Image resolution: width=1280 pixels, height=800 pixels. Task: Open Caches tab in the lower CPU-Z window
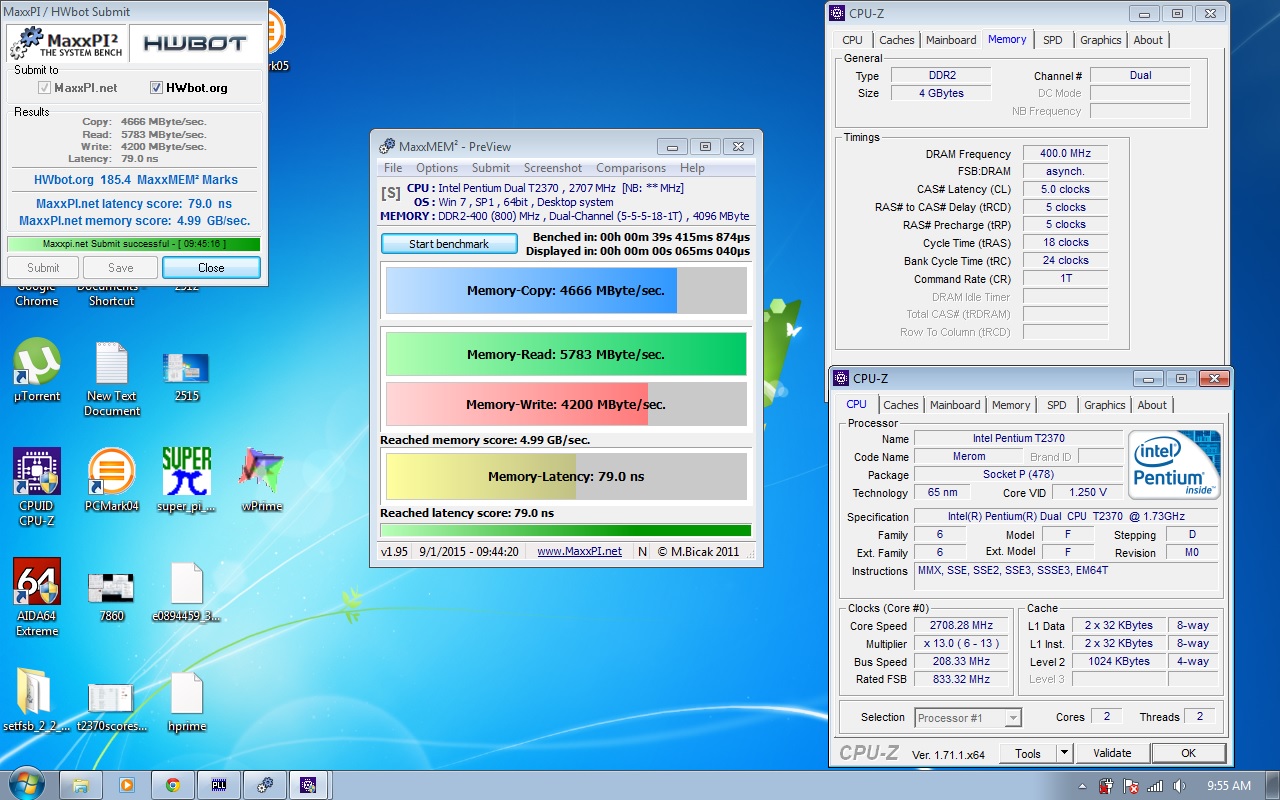click(x=901, y=405)
